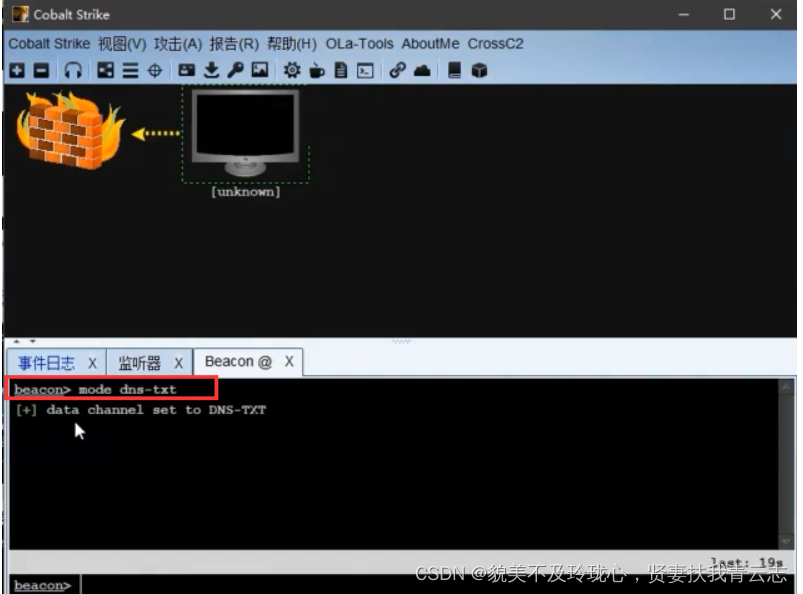803x594 pixels.
Task: Select the Beacon @ tab
Action: tap(238, 362)
